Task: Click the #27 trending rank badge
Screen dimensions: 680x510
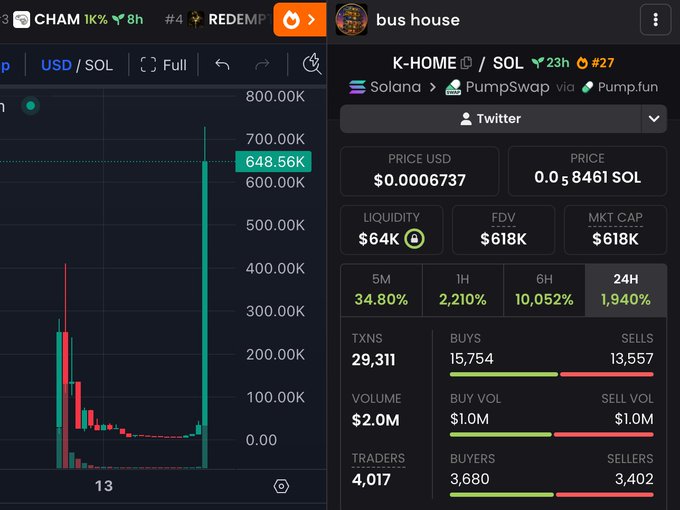Action: [595, 63]
